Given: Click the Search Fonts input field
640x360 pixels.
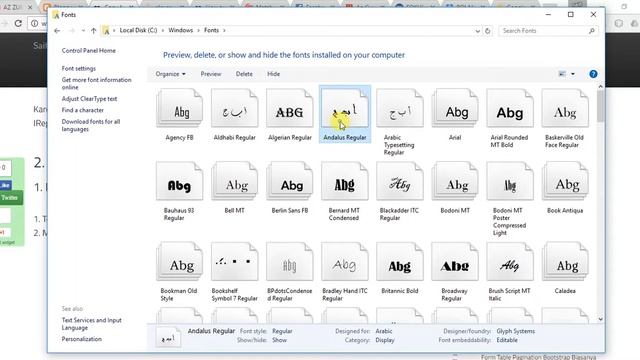Looking at the screenshot, I should click(x=547, y=31).
